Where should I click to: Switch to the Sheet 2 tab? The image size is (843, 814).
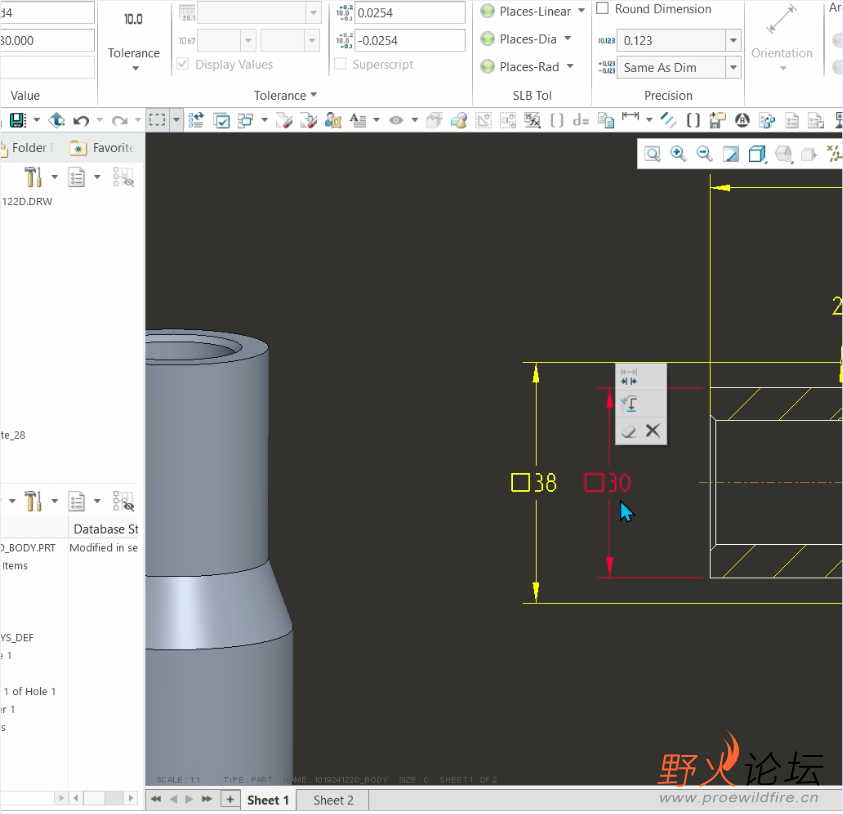[x=333, y=800]
